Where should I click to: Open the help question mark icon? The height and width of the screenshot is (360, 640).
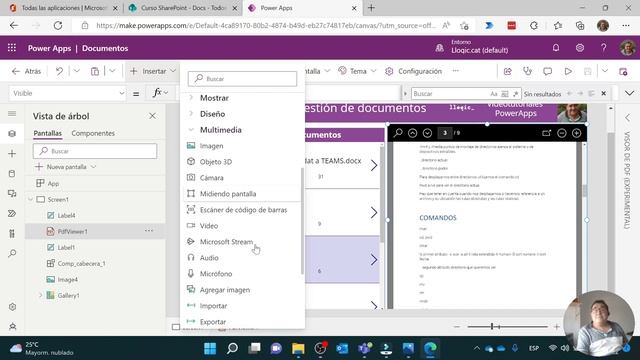coord(603,48)
